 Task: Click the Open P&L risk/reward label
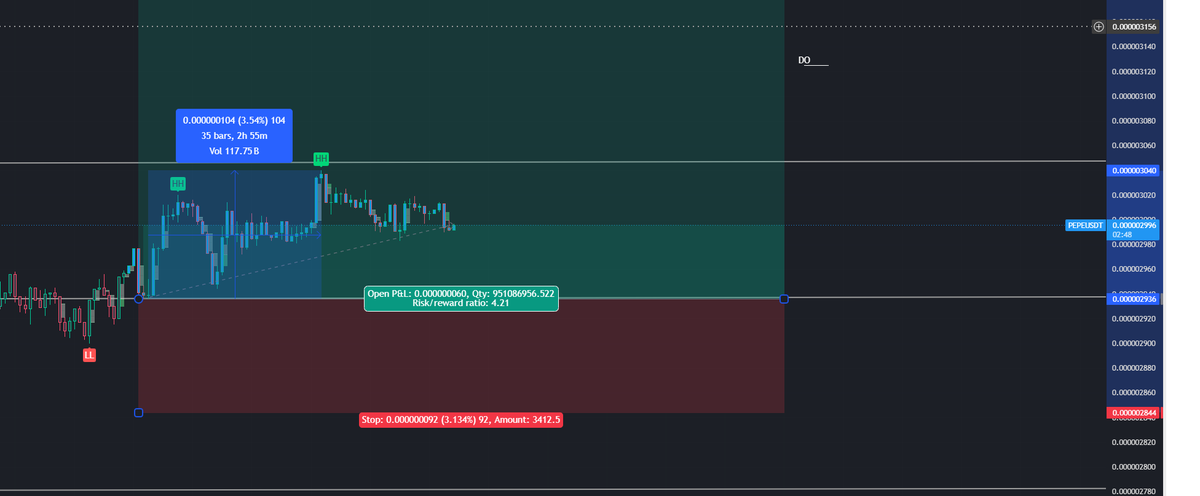click(x=461, y=298)
